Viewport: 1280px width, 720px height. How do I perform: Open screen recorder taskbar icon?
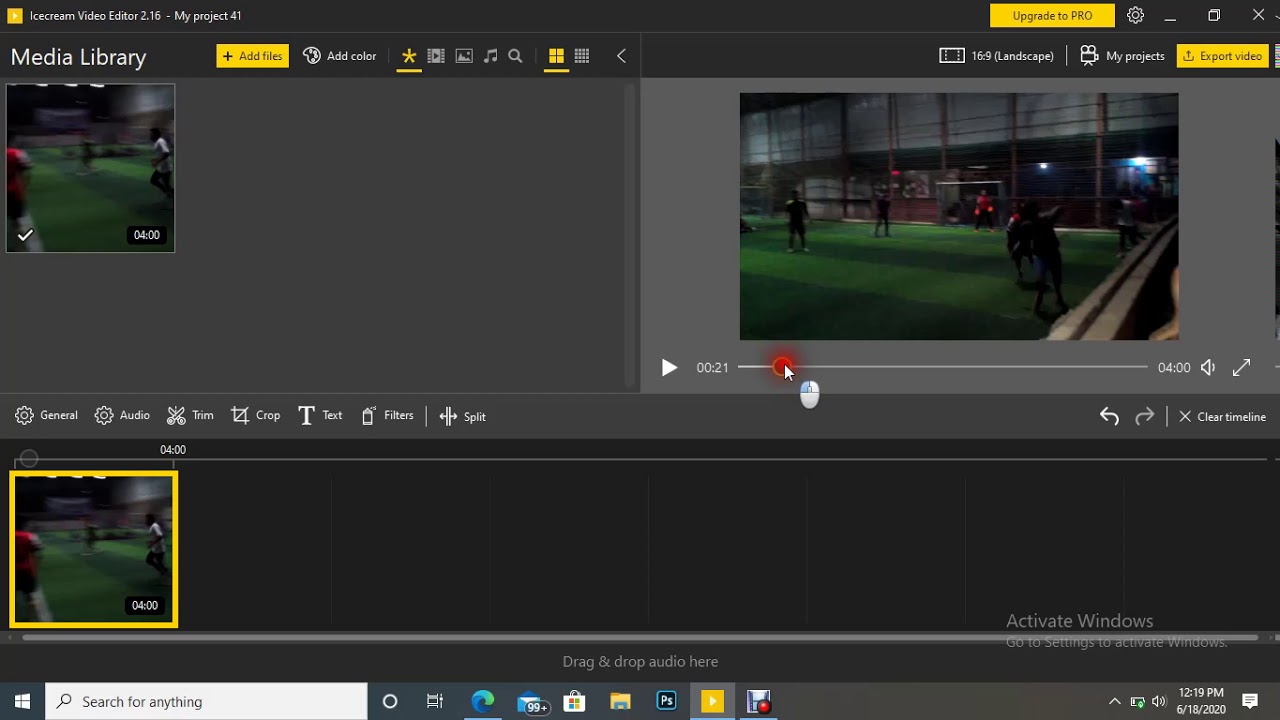759,701
